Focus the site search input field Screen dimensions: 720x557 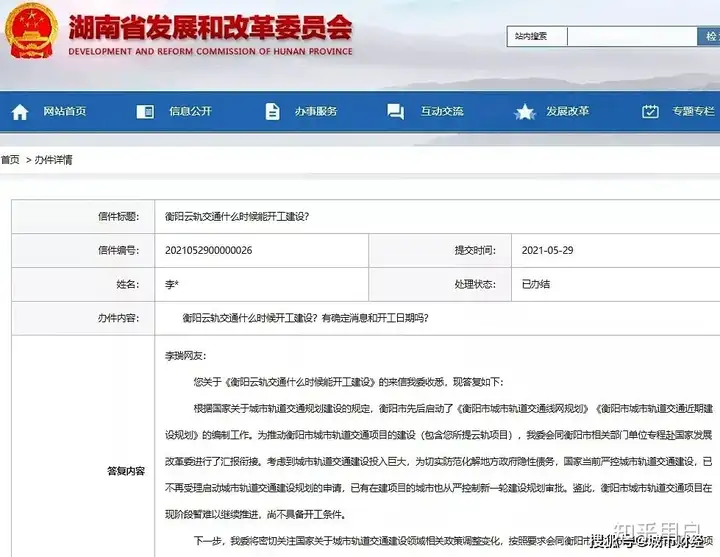(632, 36)
